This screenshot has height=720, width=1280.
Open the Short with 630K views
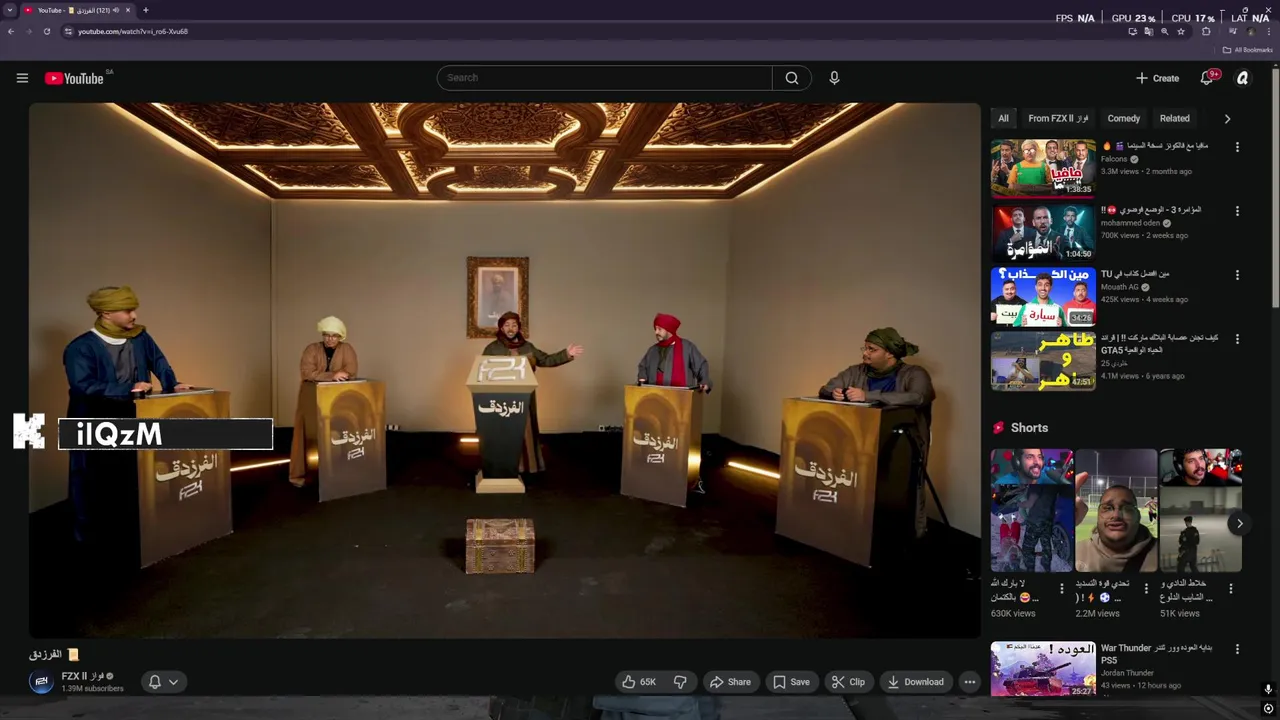tap(1032, 510)
